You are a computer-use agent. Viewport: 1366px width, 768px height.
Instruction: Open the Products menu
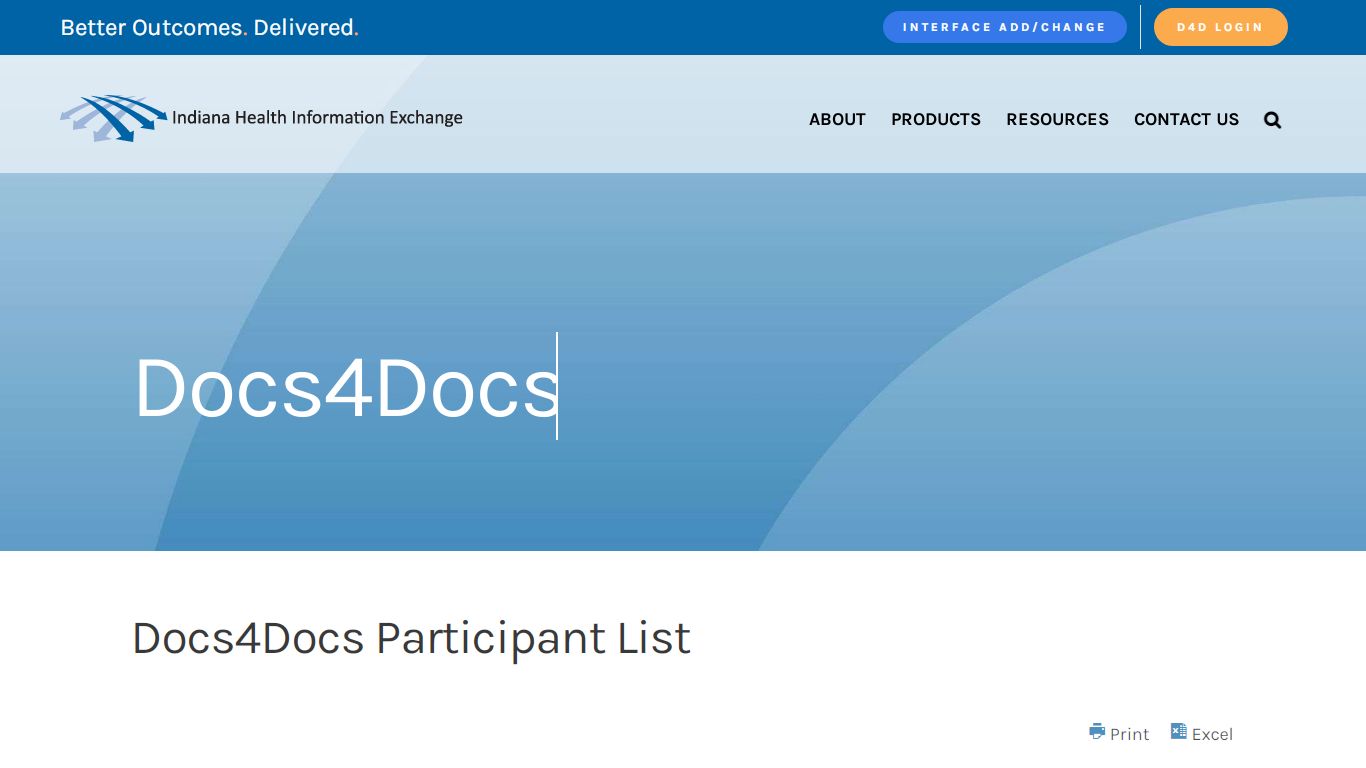click(936, 119)
